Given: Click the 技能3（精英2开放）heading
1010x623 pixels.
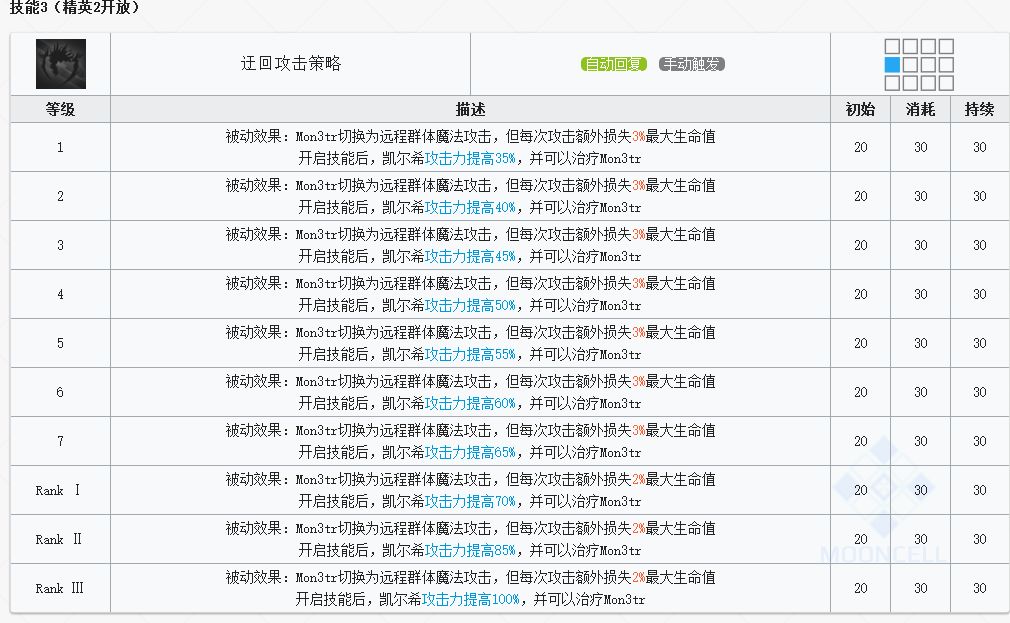Looking at the screenshot, I should pyautogui.click(x=75, y=7).
